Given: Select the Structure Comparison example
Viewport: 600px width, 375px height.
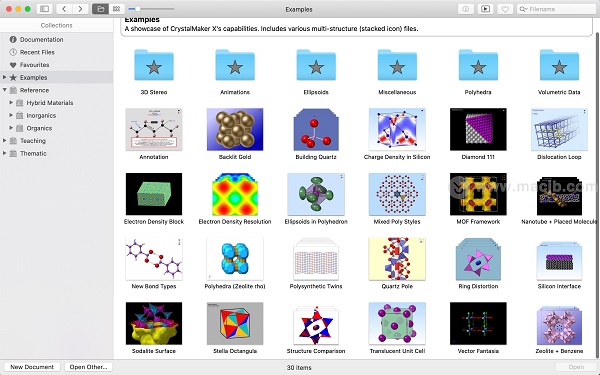Looking at the screenshot, I should pos(316,325).
